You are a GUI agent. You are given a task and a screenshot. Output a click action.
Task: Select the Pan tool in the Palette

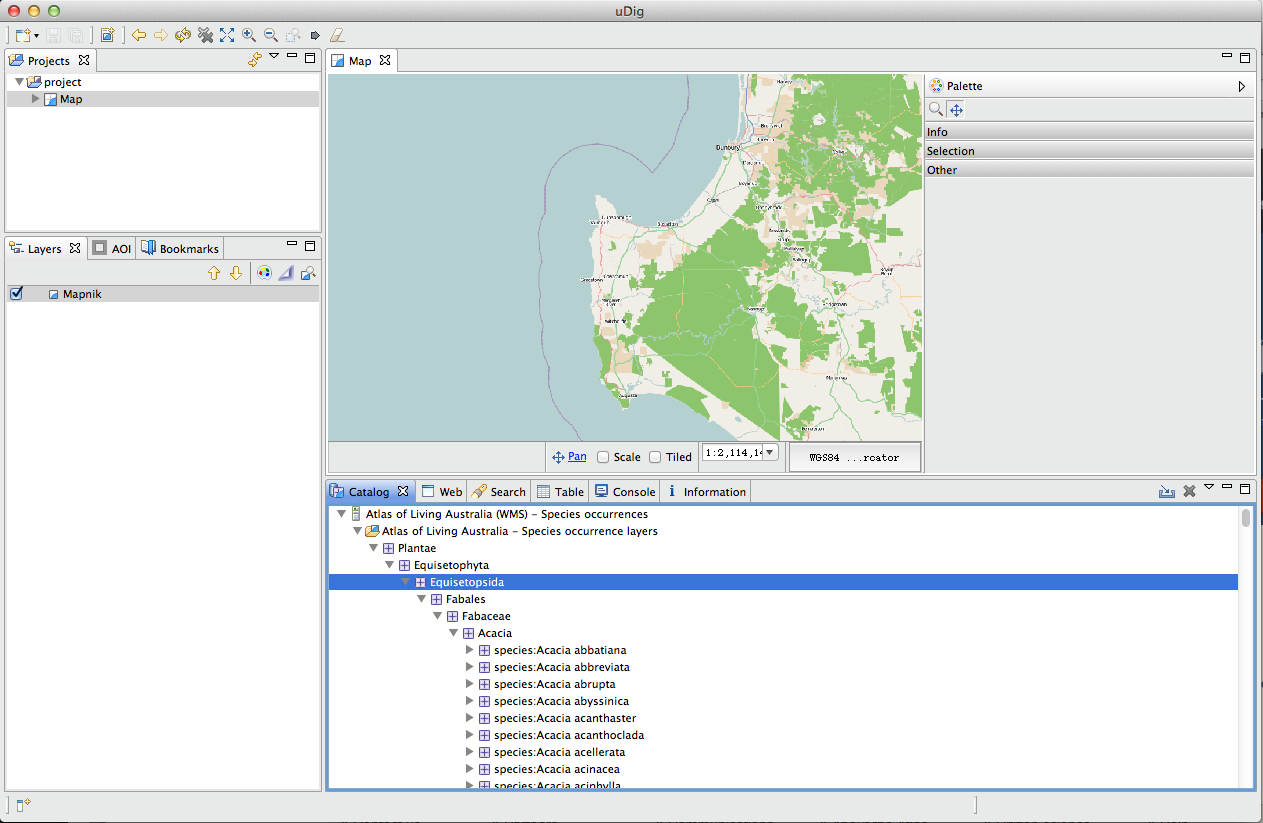(x=955, y=110)
